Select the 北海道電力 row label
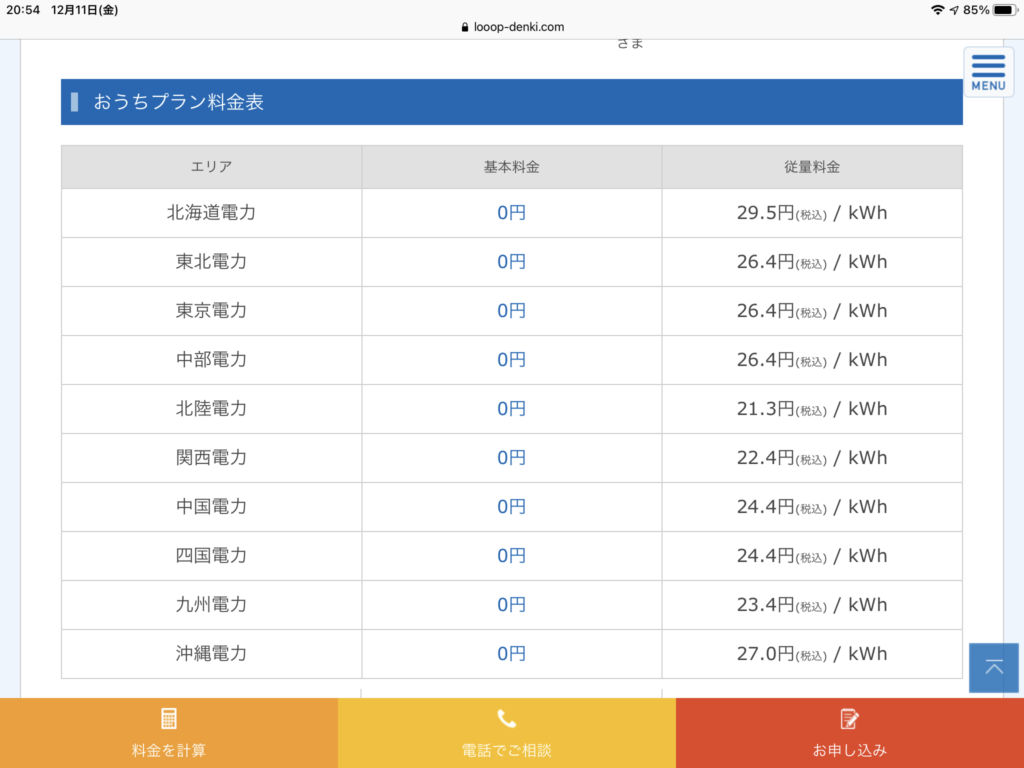 (211, 213)
